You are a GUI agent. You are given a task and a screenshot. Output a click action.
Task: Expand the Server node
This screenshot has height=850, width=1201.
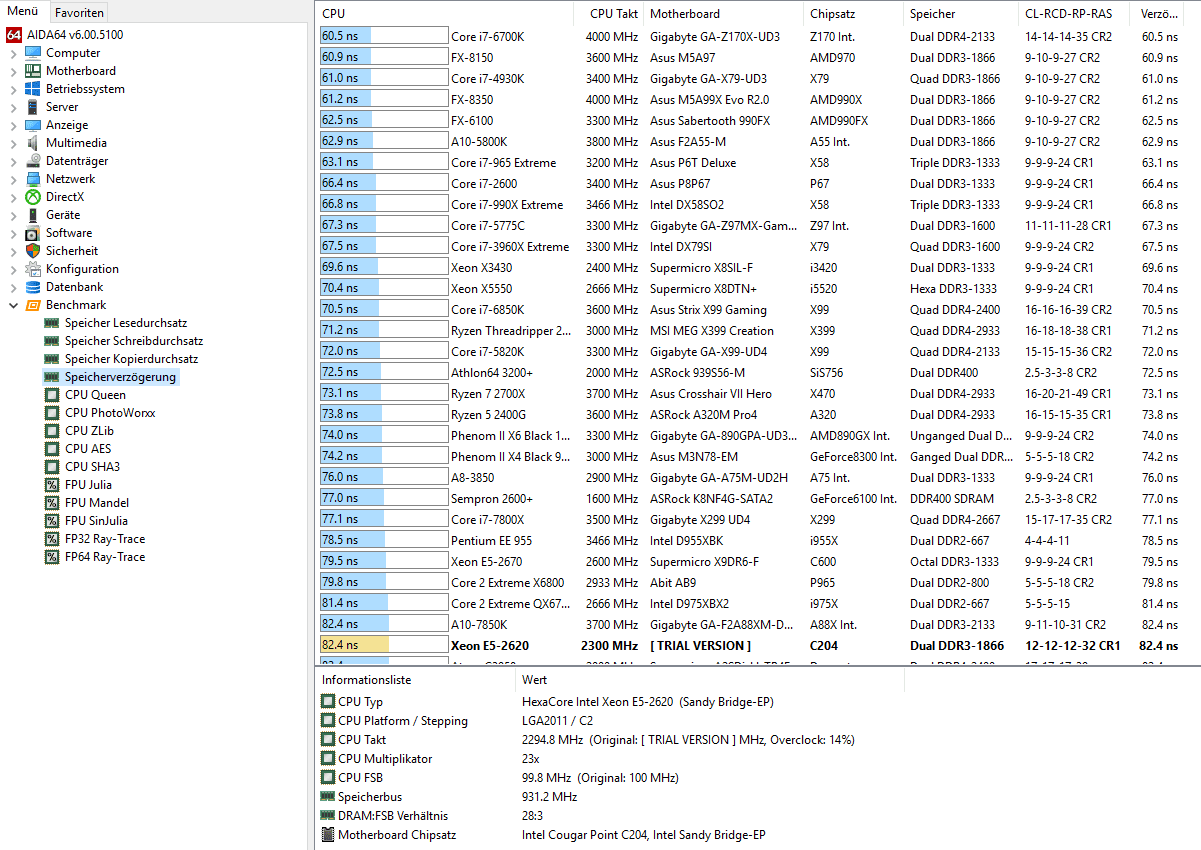point(13,107)
